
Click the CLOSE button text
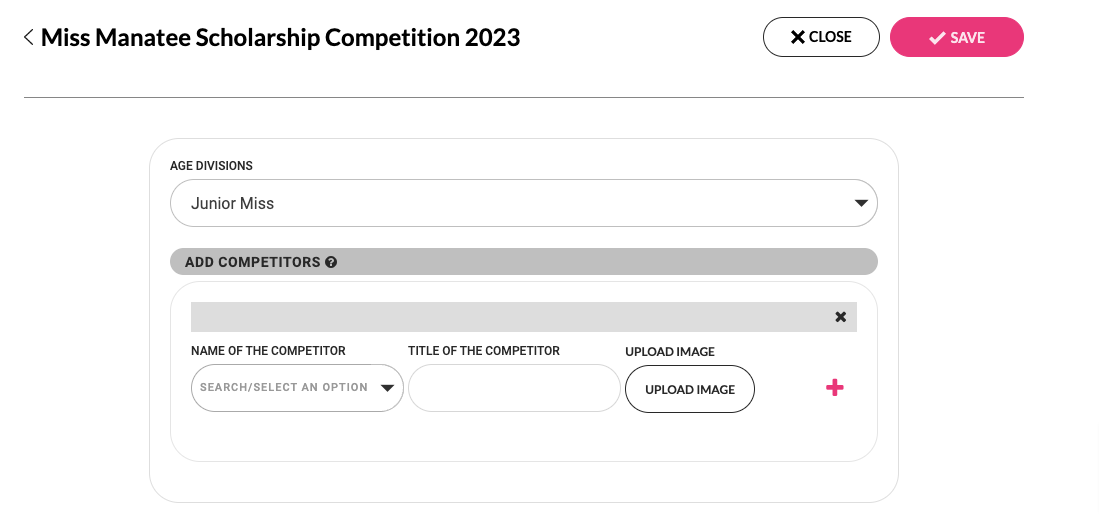point(830,37)
